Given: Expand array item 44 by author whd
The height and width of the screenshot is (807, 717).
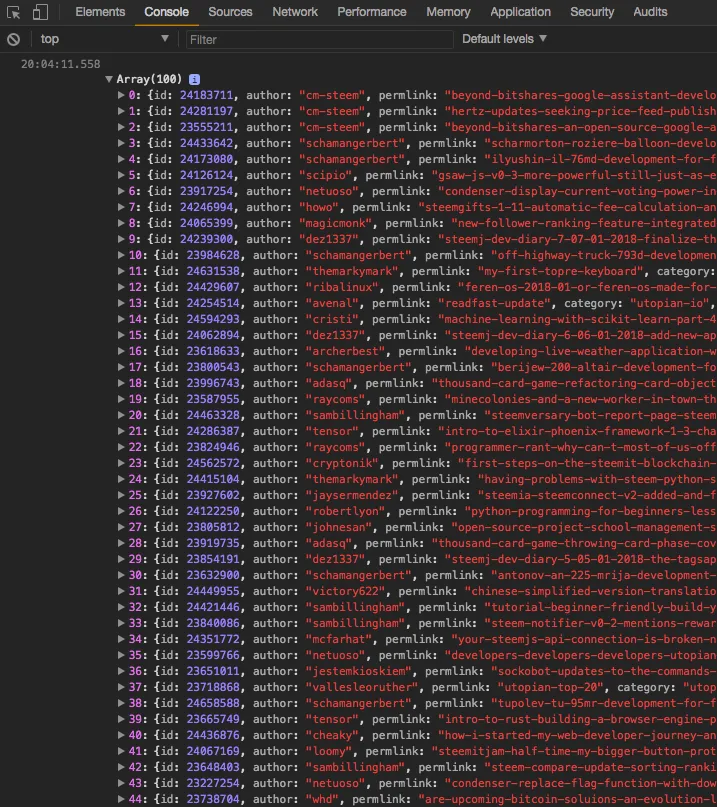Looking at the screenshot, I should pos(121,799).
